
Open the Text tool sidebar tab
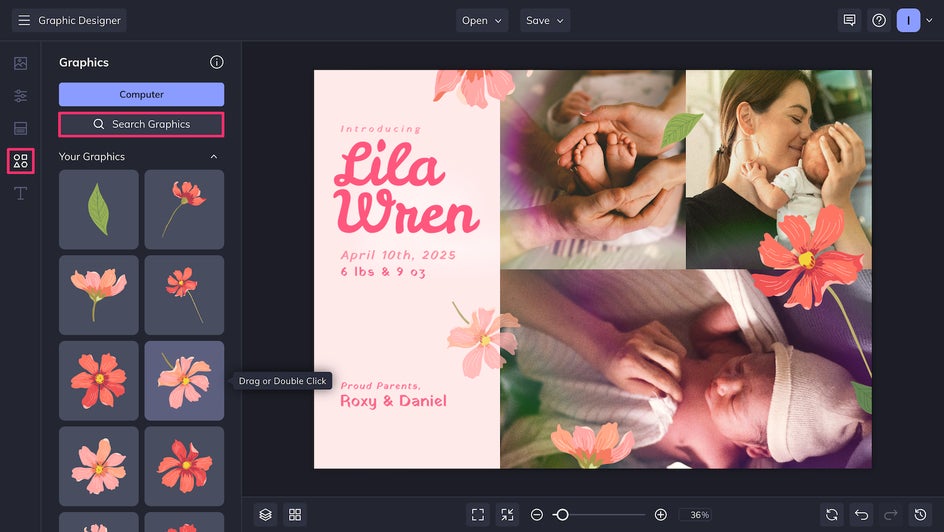click(20, 193)
